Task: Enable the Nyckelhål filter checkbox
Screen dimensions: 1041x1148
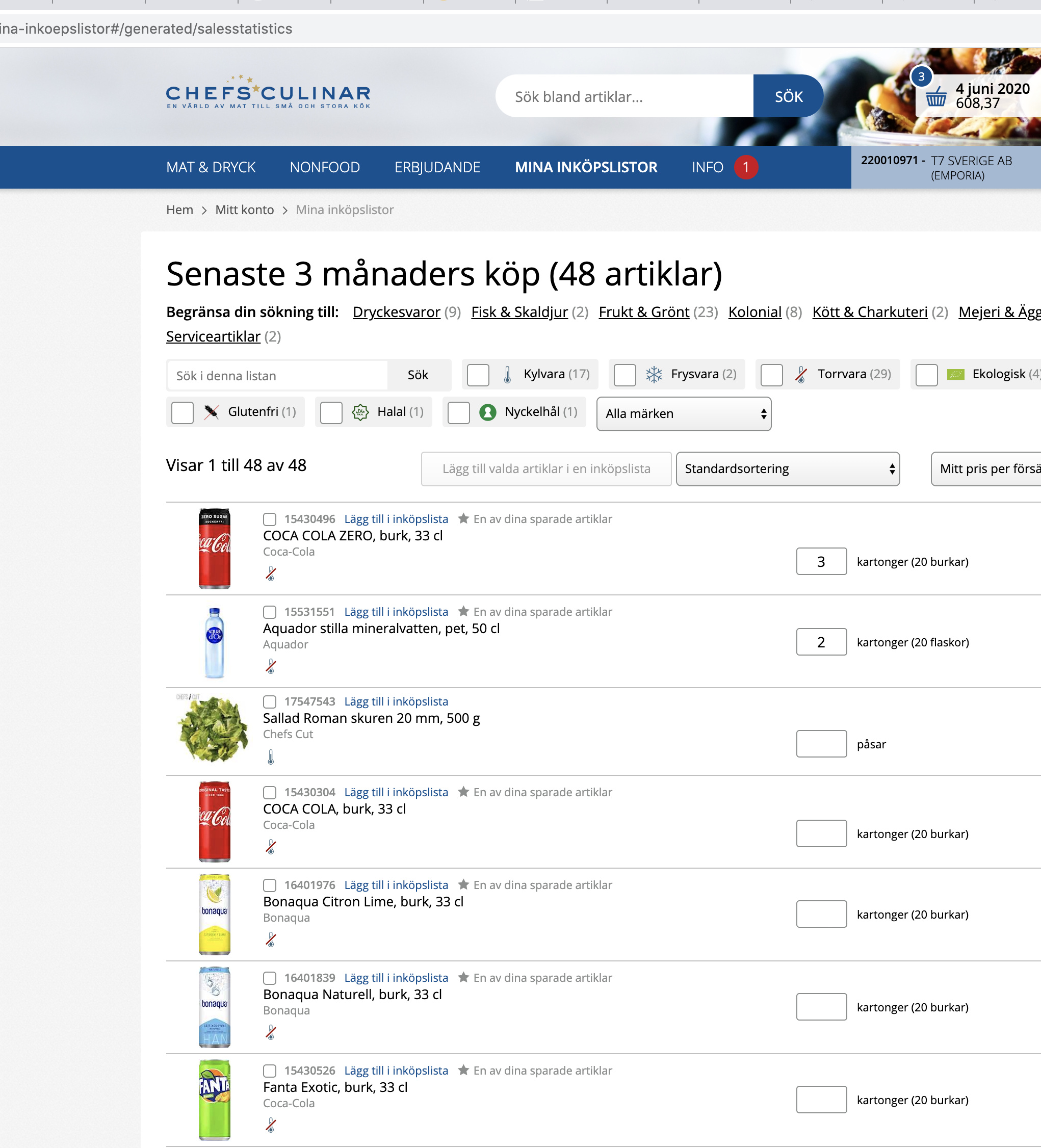Action: pos(458,412)
